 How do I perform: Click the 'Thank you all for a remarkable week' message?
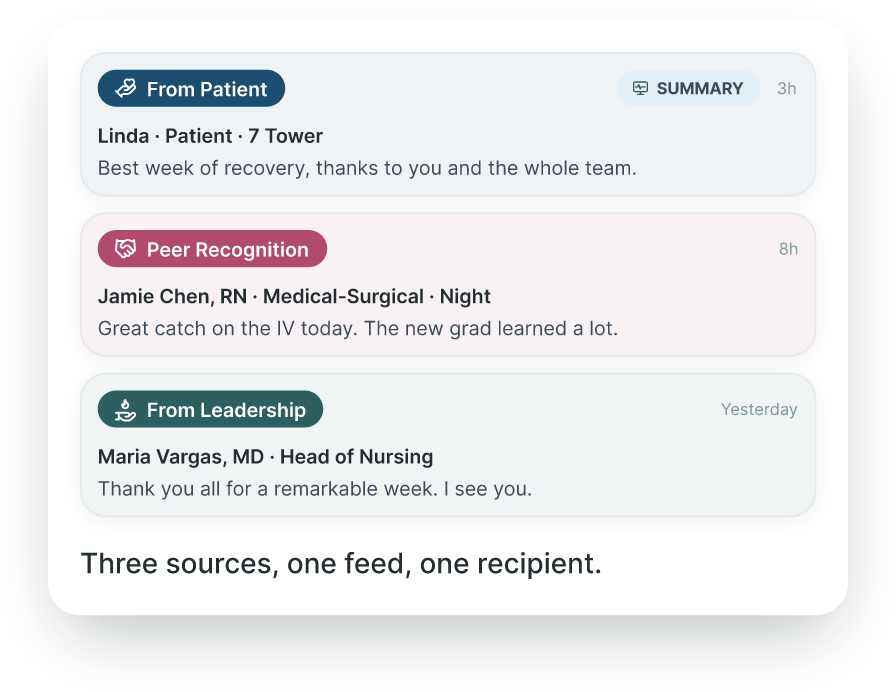pos(315,489)
